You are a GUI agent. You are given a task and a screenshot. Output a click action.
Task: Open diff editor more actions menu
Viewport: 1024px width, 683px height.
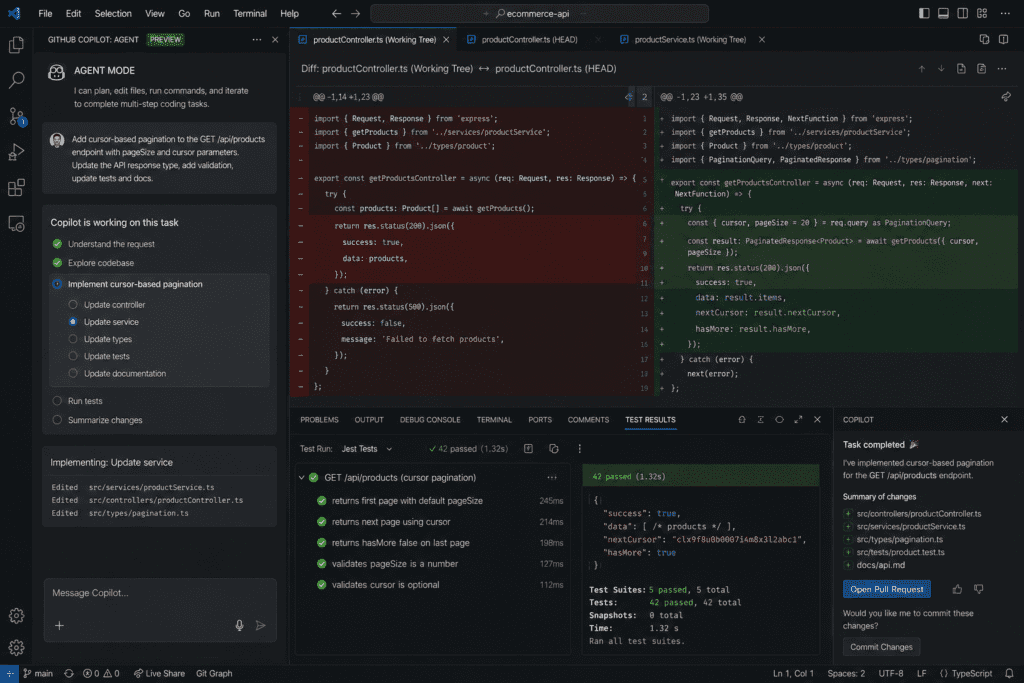coord(1002,69)
